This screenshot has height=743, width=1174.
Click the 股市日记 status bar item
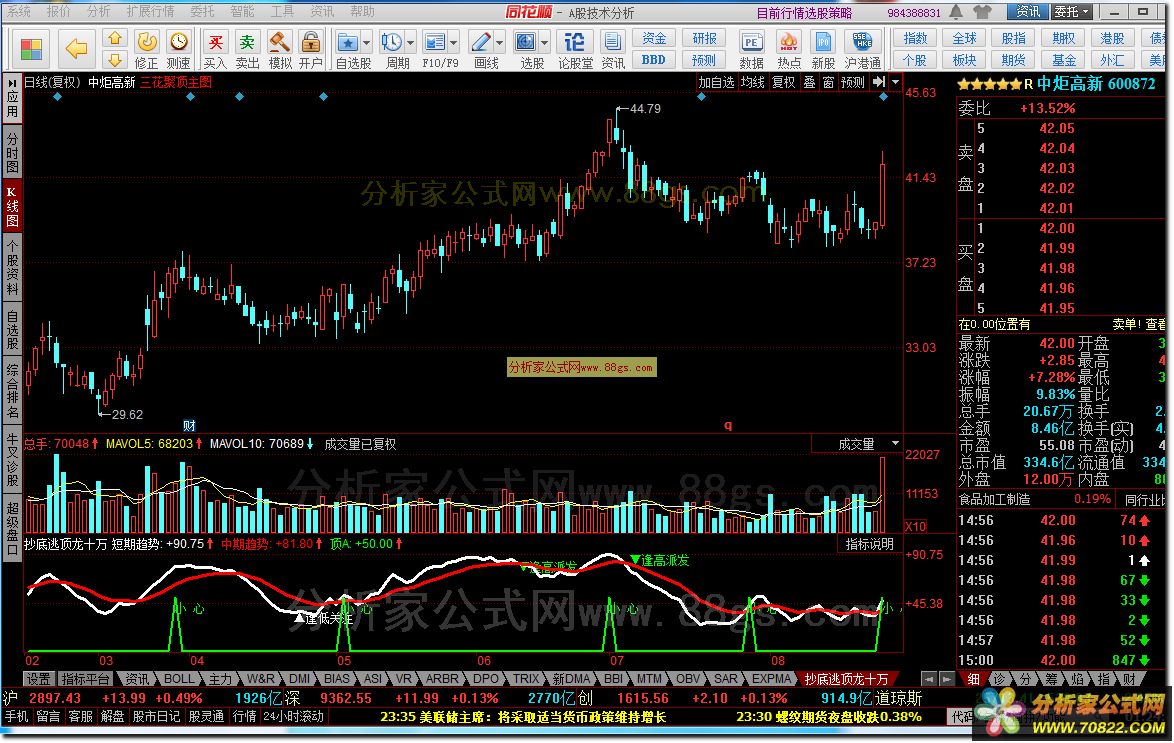click(156, 716)
